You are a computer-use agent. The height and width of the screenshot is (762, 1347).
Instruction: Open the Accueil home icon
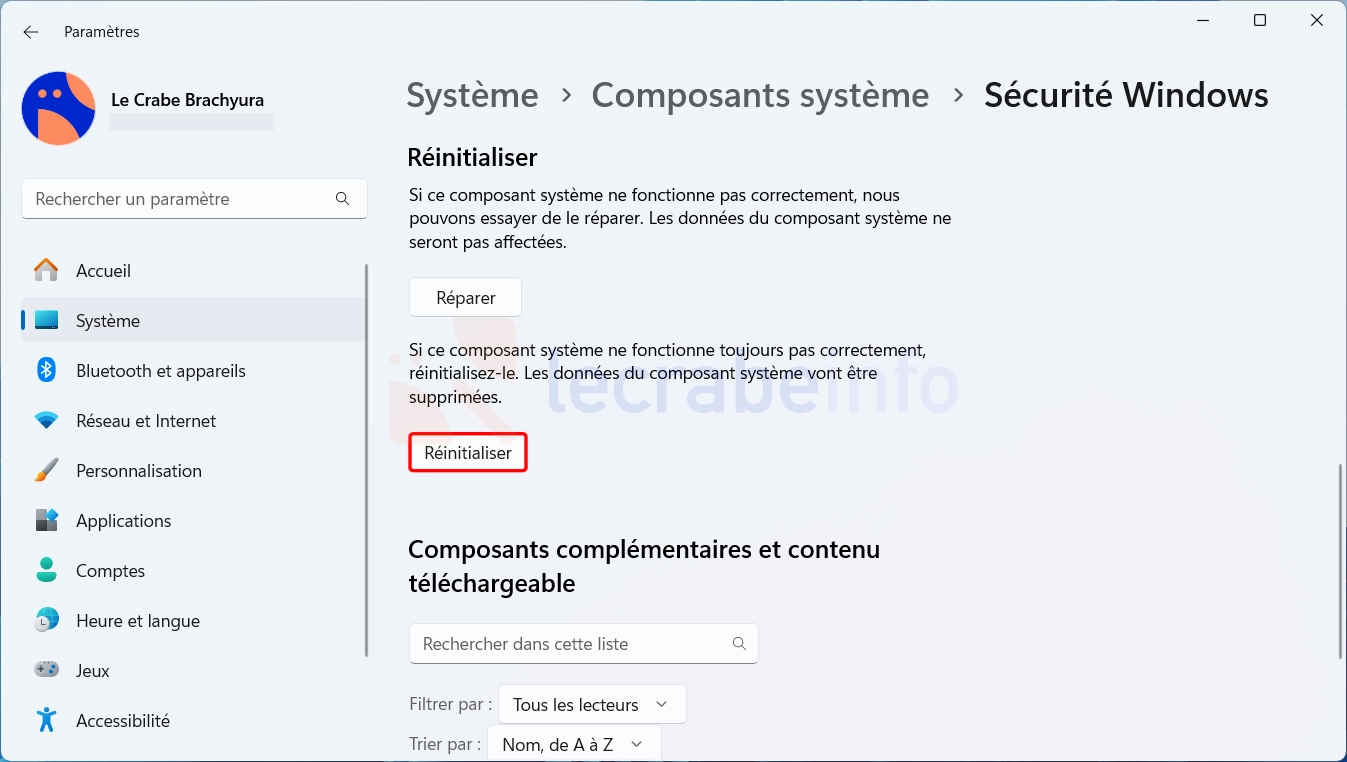tap(46, 271)
